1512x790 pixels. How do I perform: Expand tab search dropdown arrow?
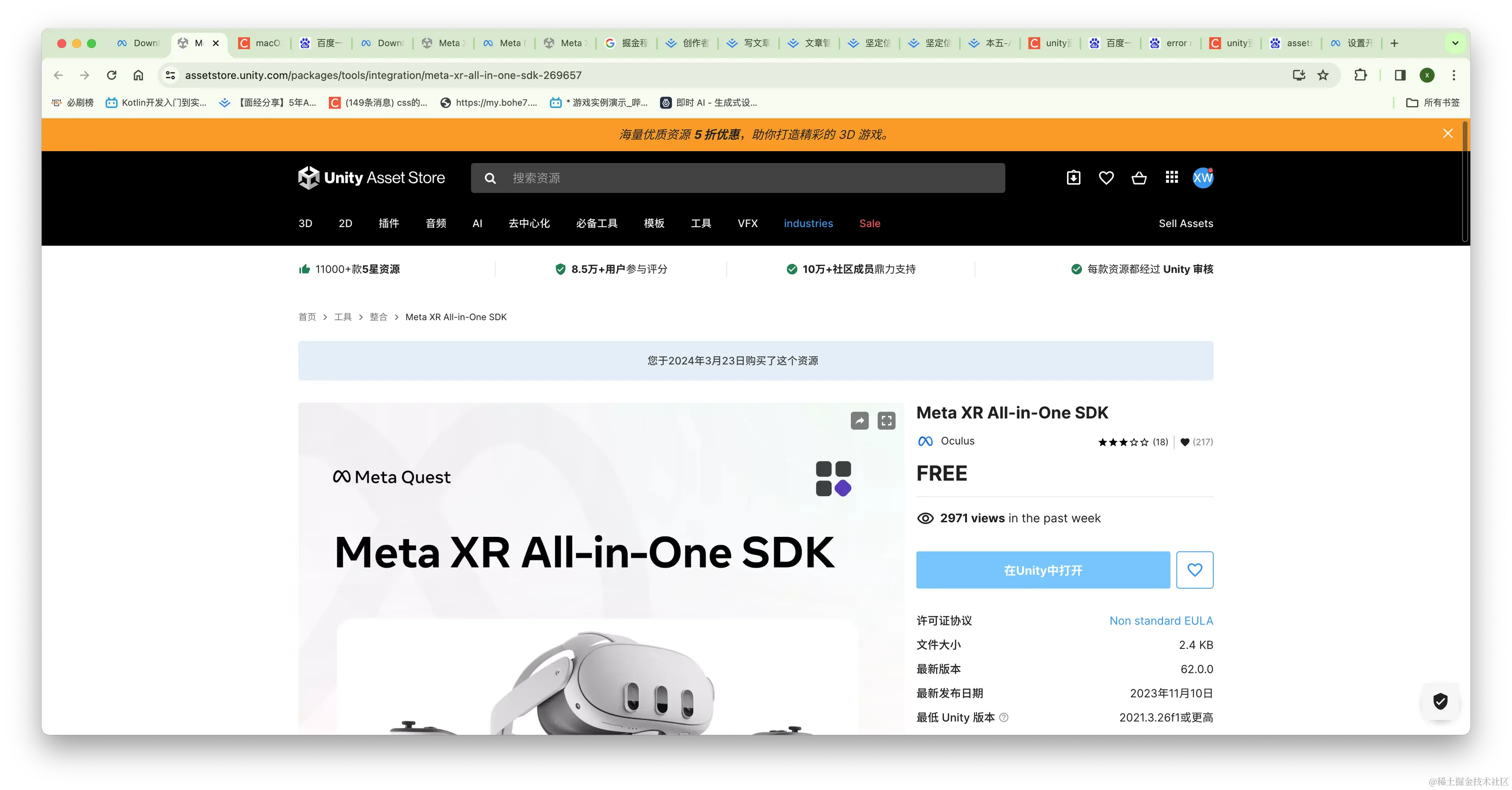click(x=1455, y=43)
